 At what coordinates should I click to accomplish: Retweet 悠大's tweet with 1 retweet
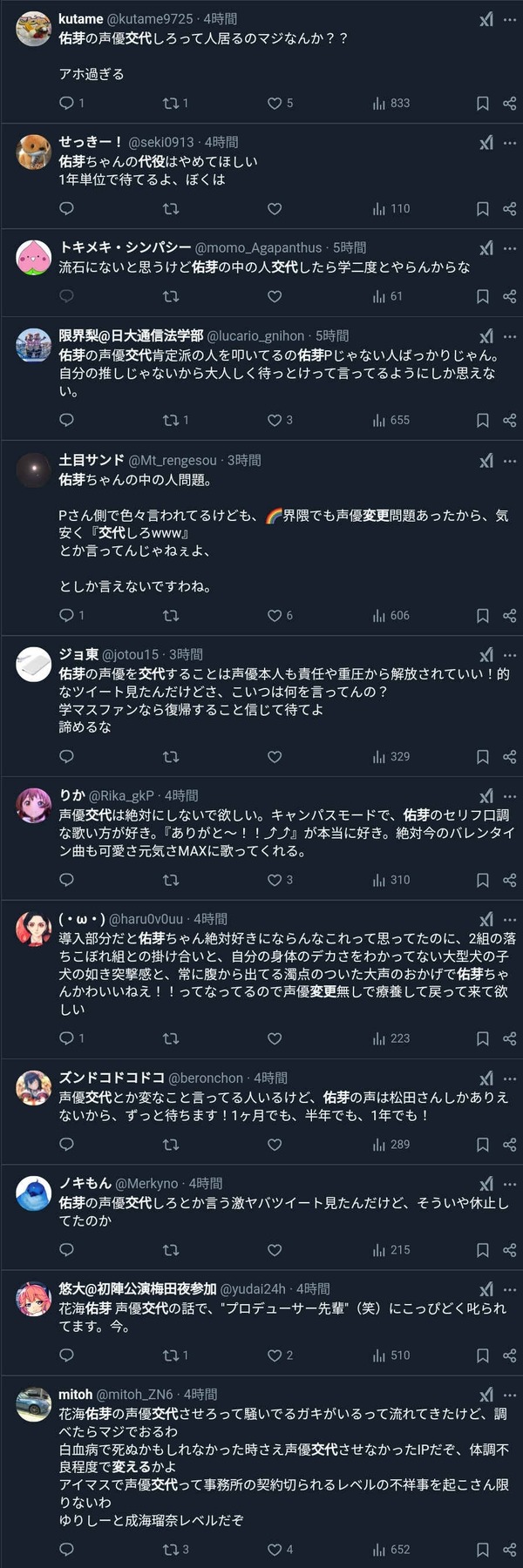tap(175, 1355)
